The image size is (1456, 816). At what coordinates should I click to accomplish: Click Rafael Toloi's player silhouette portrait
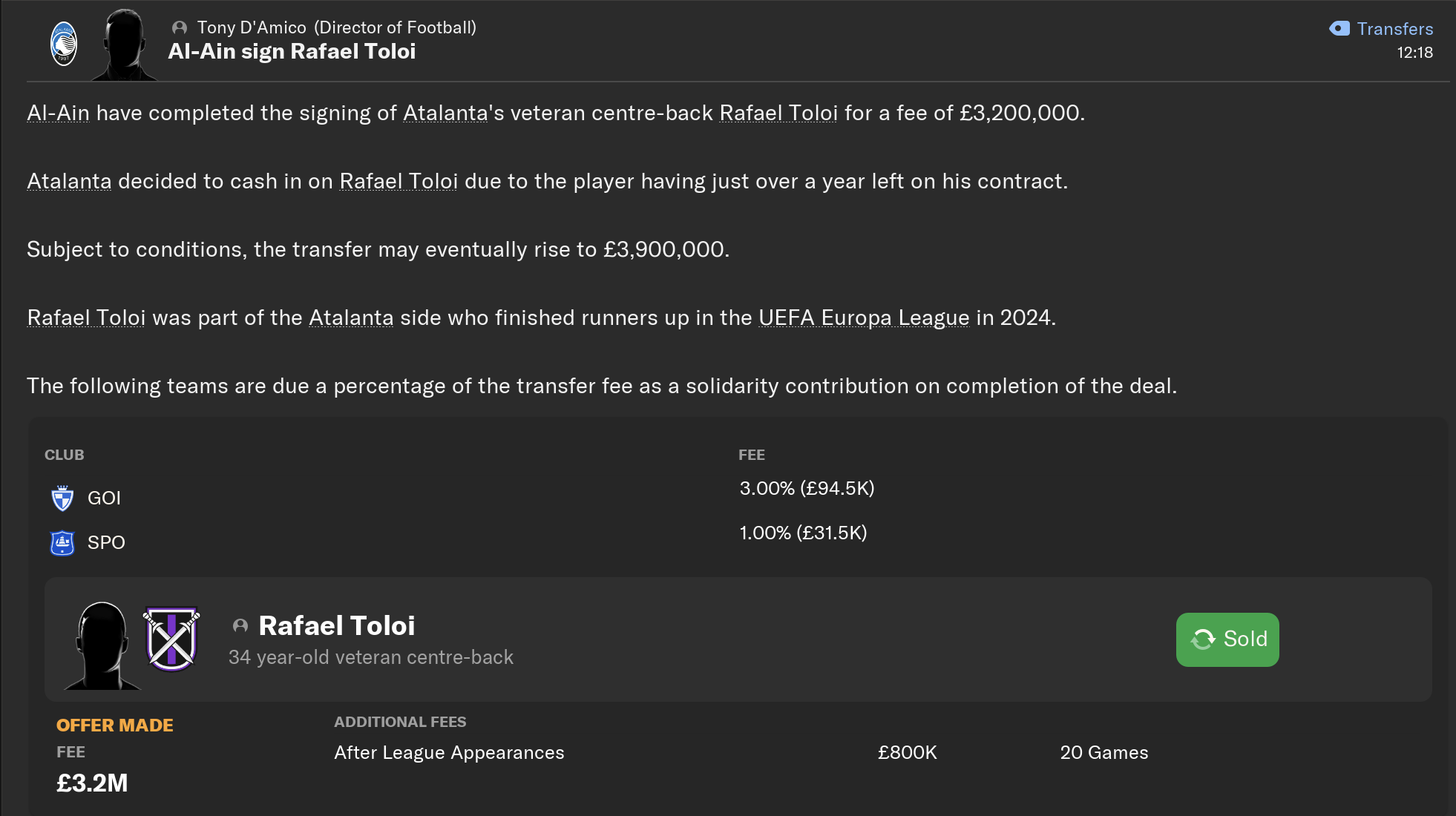pos(102,645)
